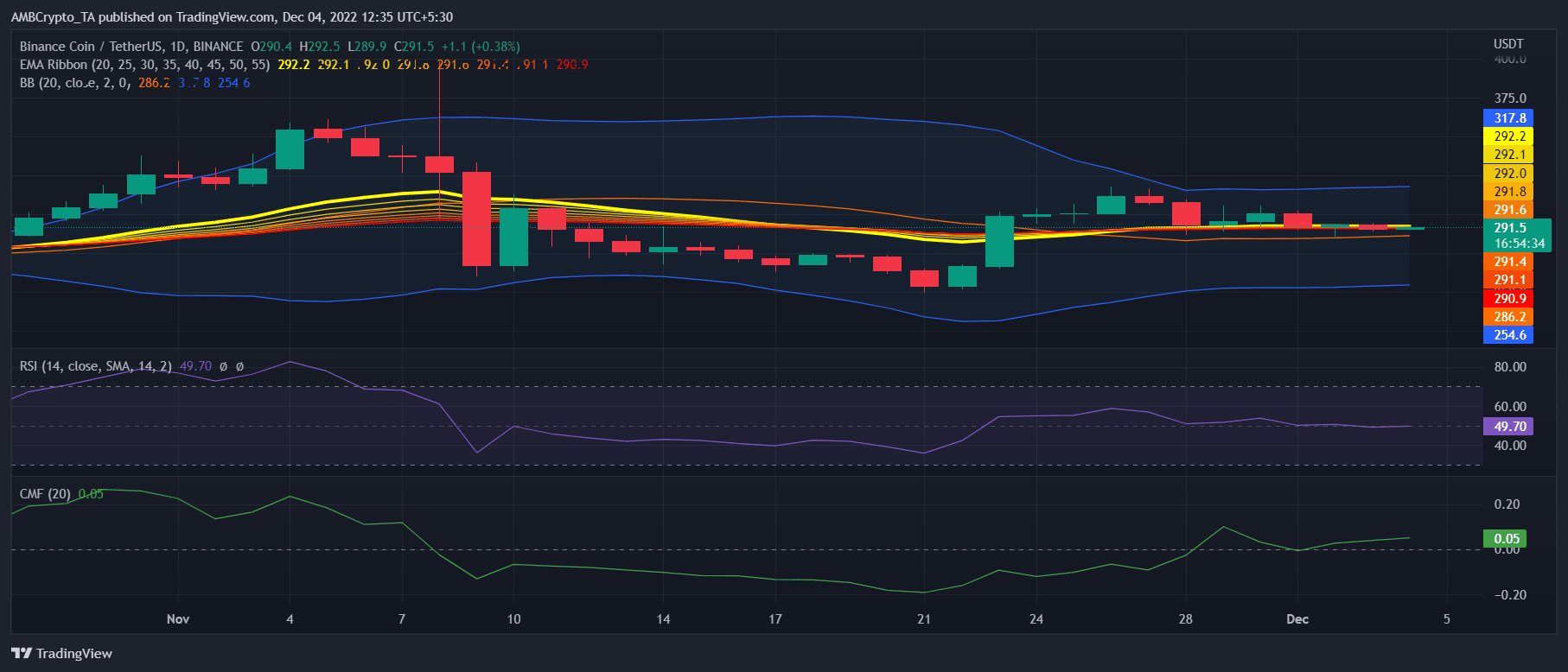Viewport: 1568px width, 672px height.
Task: Select the Binance Coin / TetherUS symbol title
Action: [131, 47]
